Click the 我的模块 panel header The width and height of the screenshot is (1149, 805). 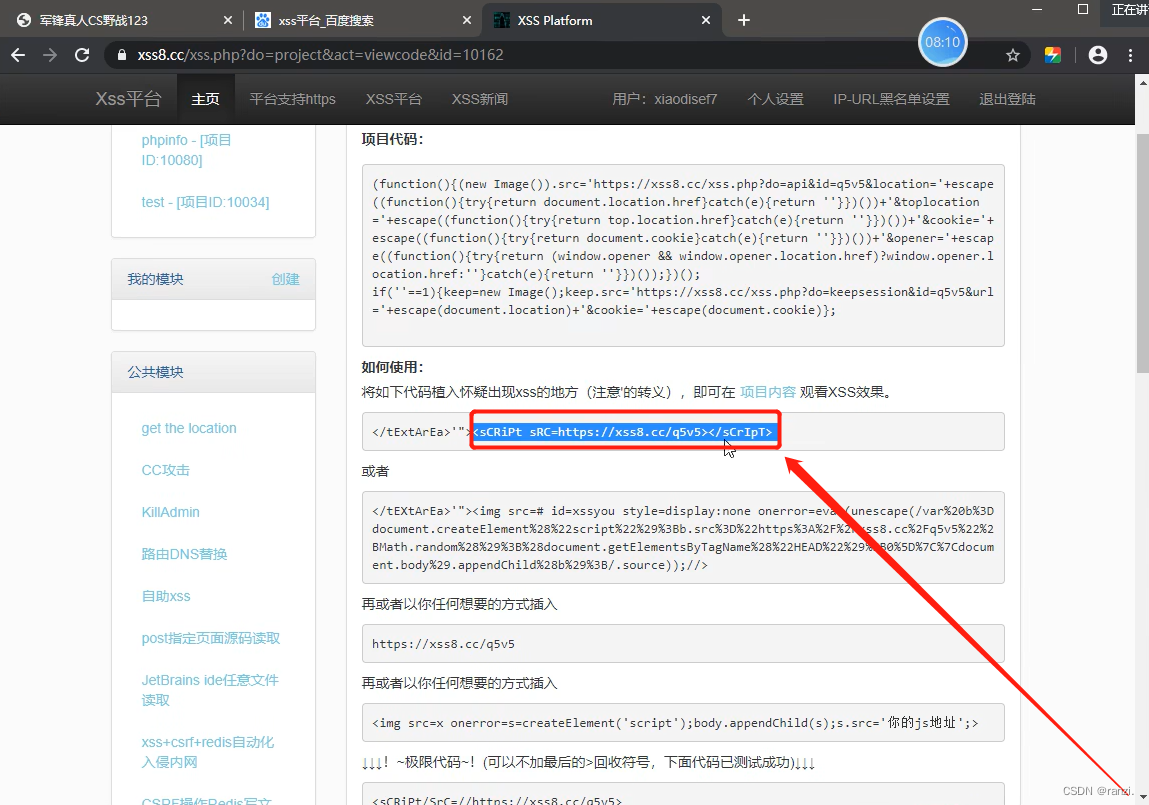(x=213, y=279)
